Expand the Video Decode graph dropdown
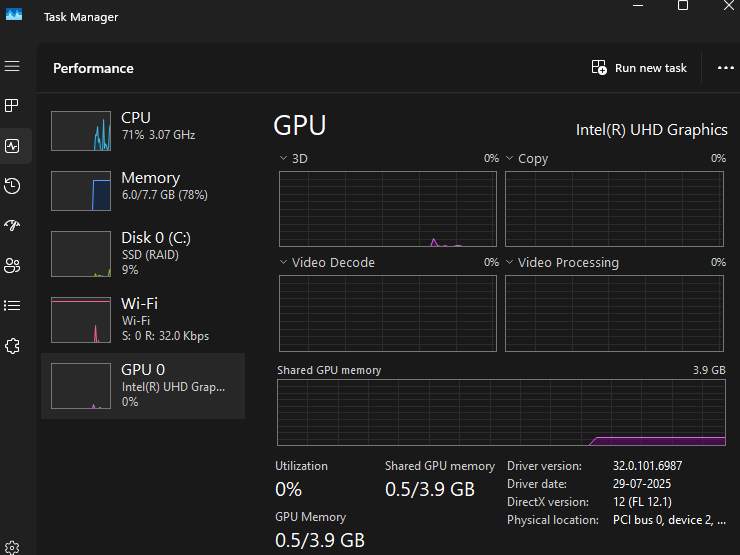The width and height of the screenshot is (740, 555). (283, 262)
